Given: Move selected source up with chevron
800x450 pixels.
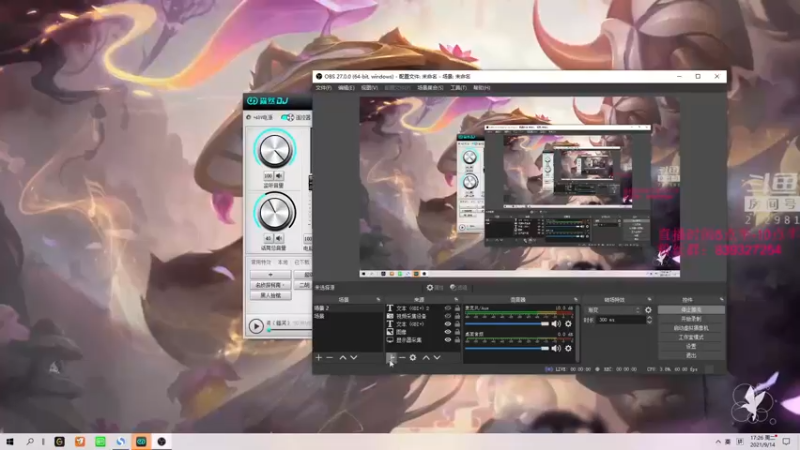Looking at the screenshot, I should click(426, 358).
